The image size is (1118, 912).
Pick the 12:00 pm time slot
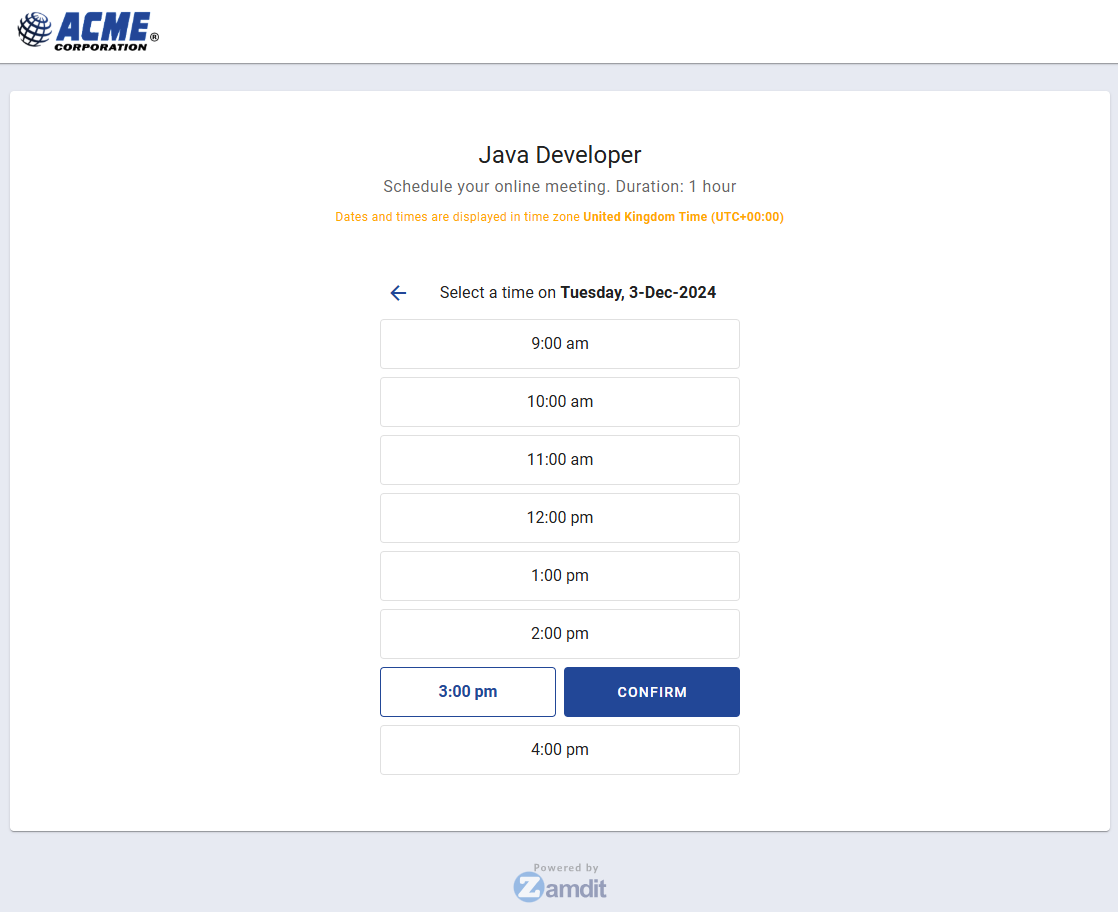[x=559, y=517]
